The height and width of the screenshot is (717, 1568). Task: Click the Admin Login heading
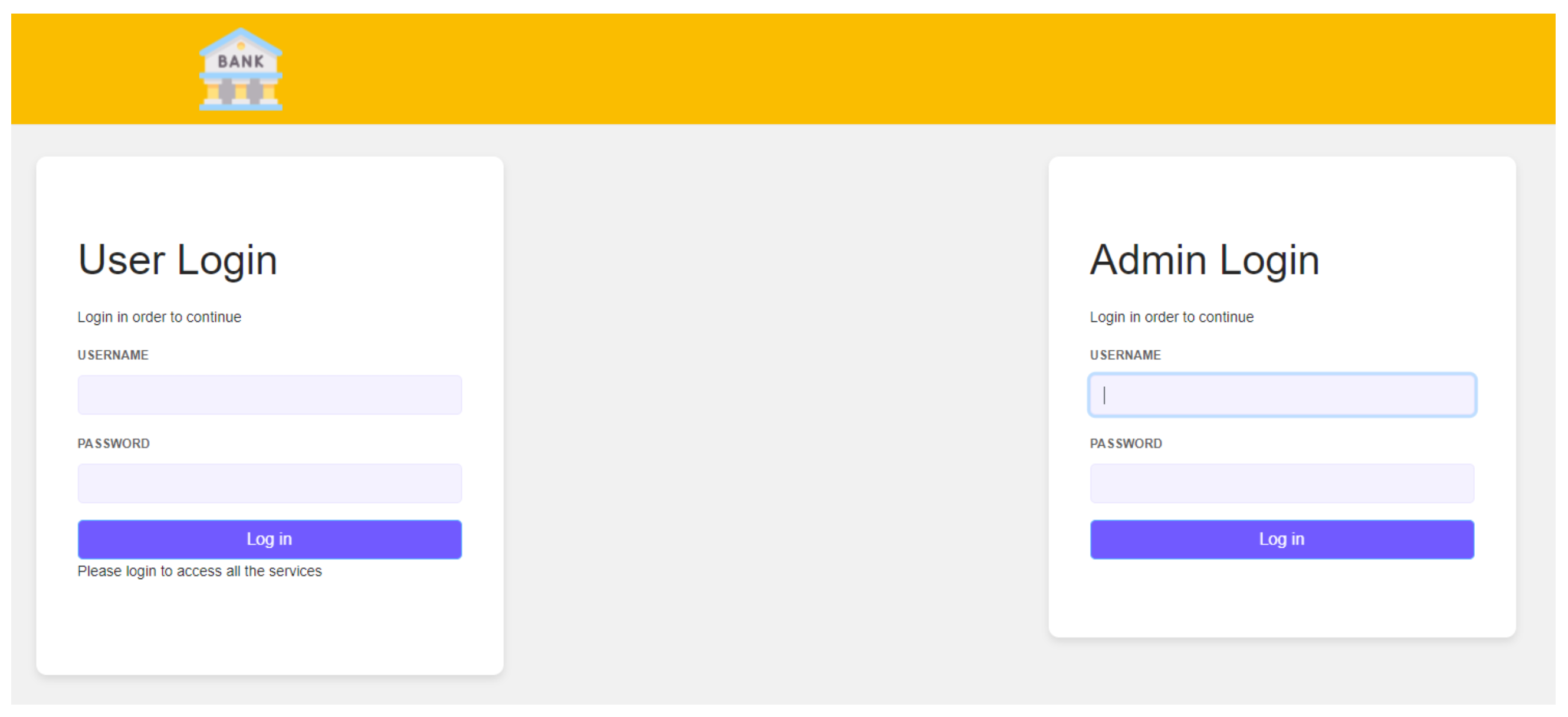pyautogui.click(x=1205, y=261)
